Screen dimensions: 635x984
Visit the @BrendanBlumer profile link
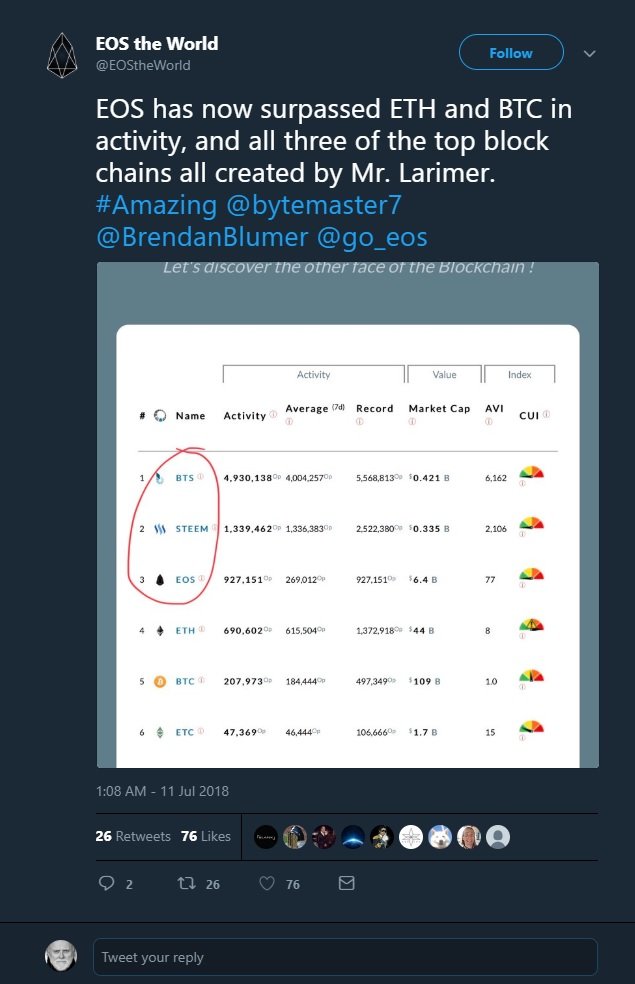[x=202, y=237]
